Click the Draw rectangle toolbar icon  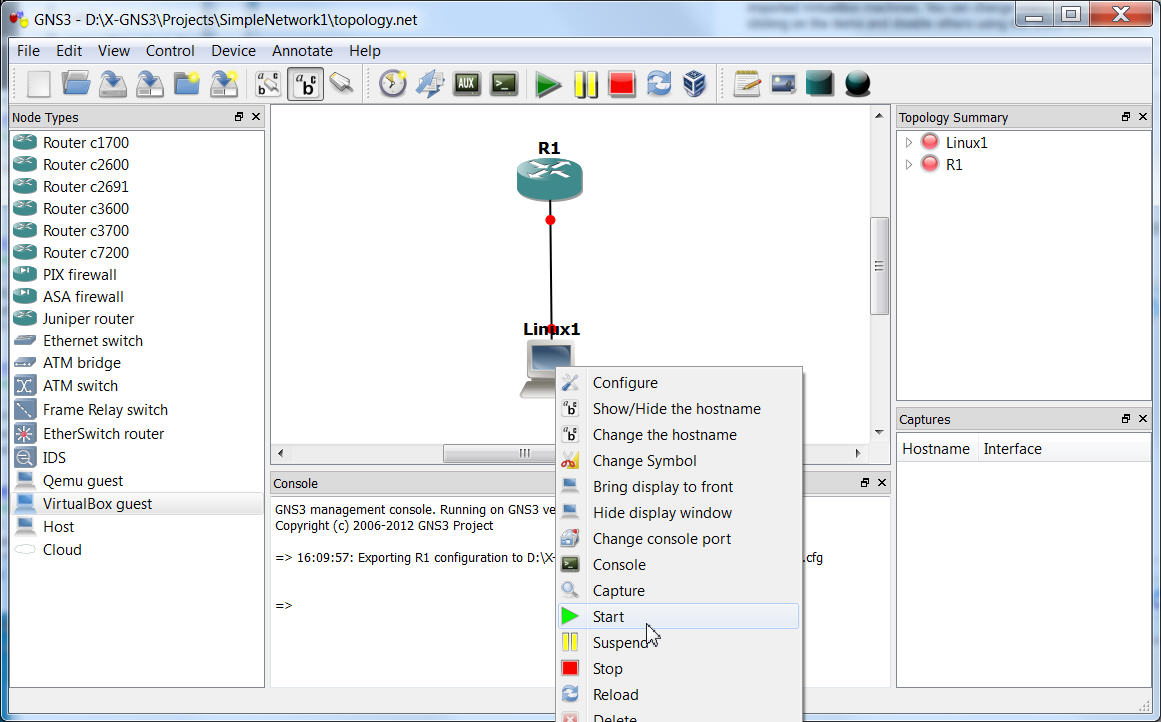click(820, 84)
